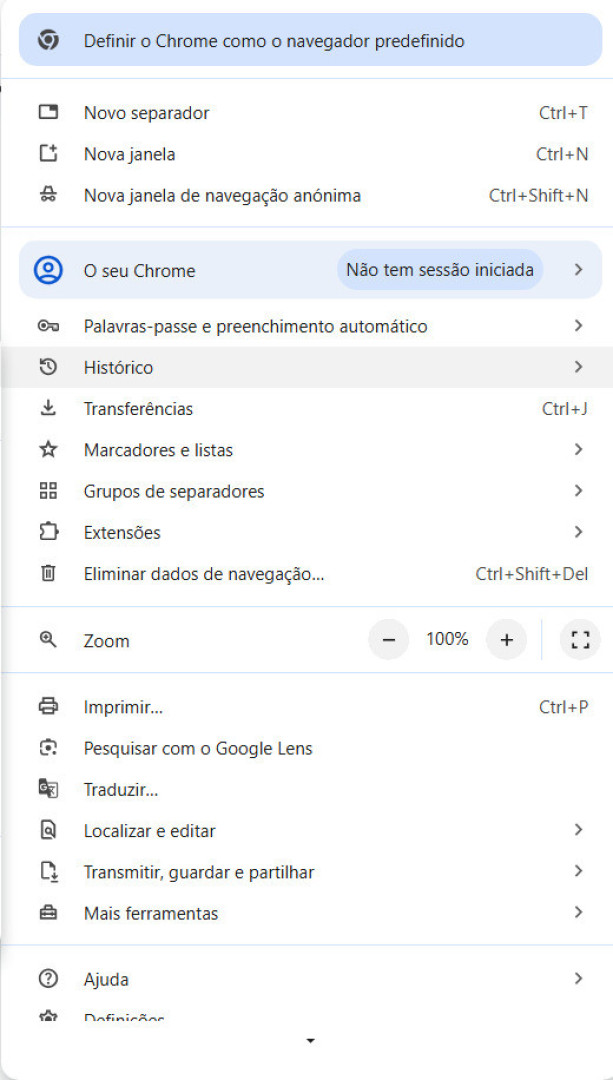Expand the Mais ferramentas submenu
The width and height of the screenshot is (613, 1080).
578,912
